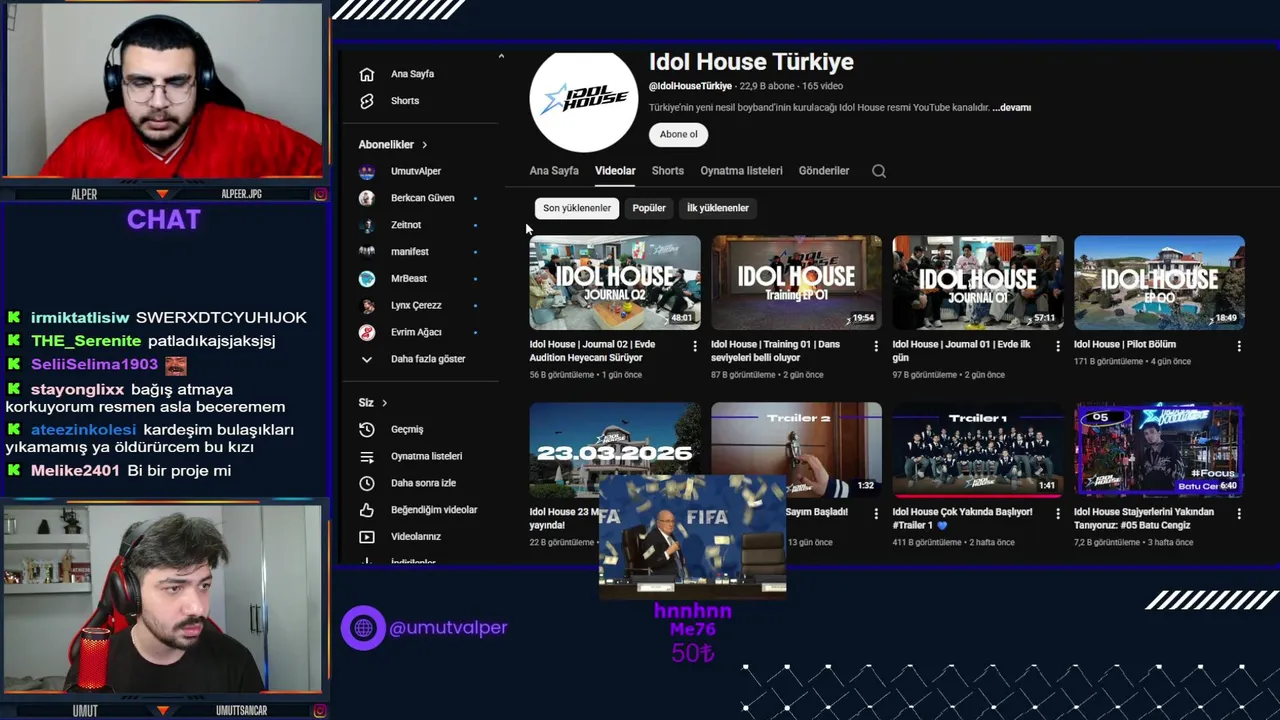This screenshot has width=1280, height=720.
Task: Open Beğendiğim videolar thumbs-up icon
Action: 367,510
